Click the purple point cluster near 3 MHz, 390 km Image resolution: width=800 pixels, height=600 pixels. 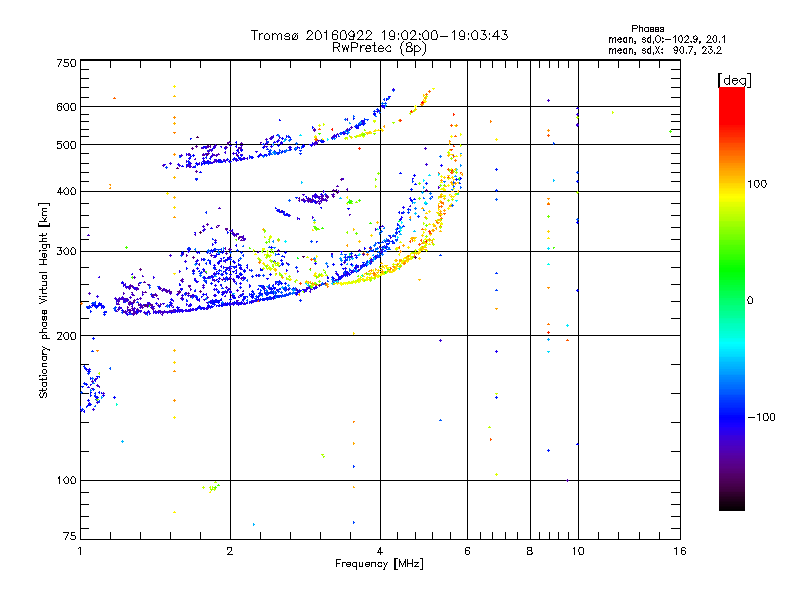tap(319, 196)
